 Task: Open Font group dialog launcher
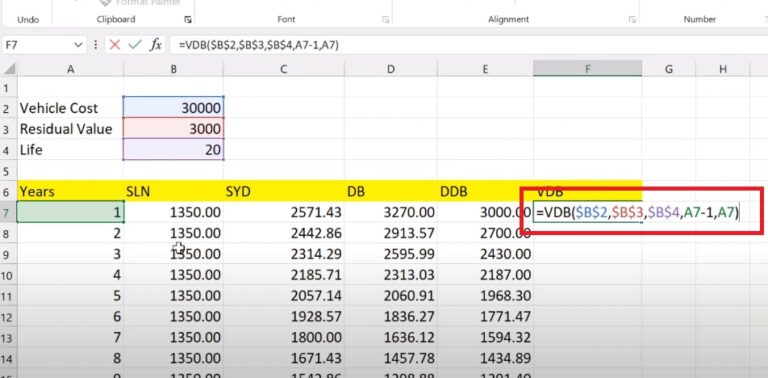(x=385, y=20)
